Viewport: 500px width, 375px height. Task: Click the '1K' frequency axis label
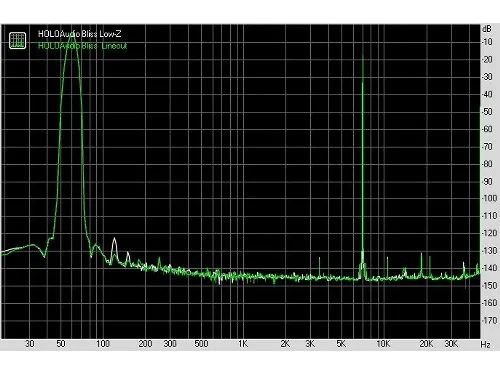[243, 344]
